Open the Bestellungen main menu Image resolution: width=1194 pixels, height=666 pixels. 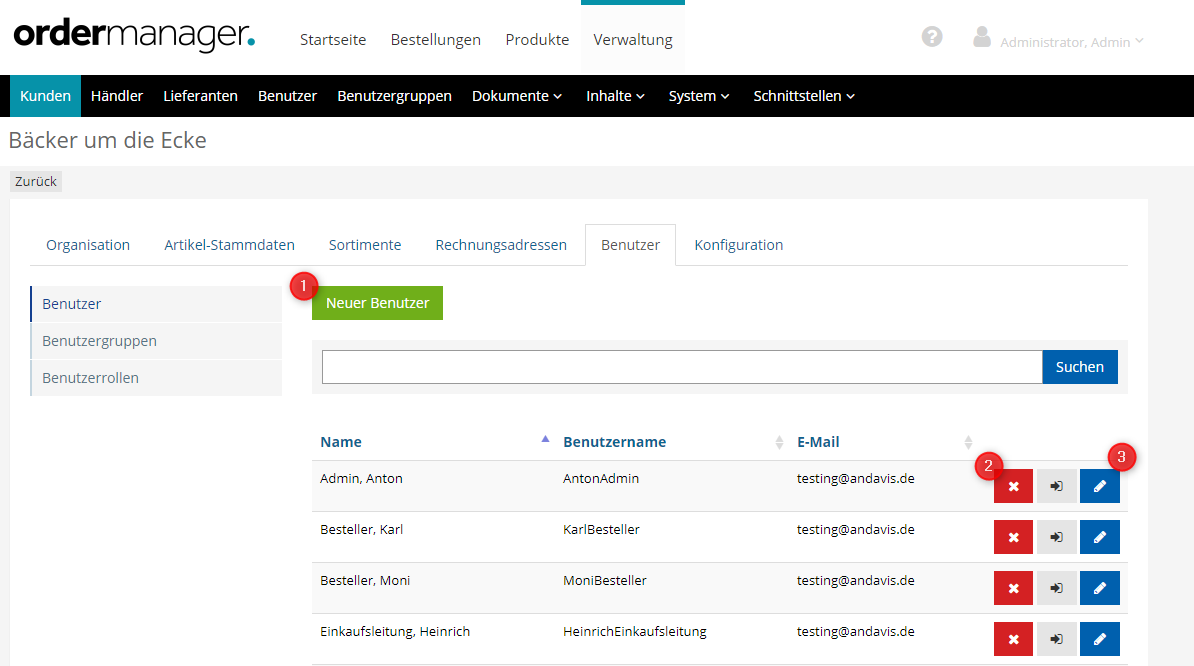(435, 40)
